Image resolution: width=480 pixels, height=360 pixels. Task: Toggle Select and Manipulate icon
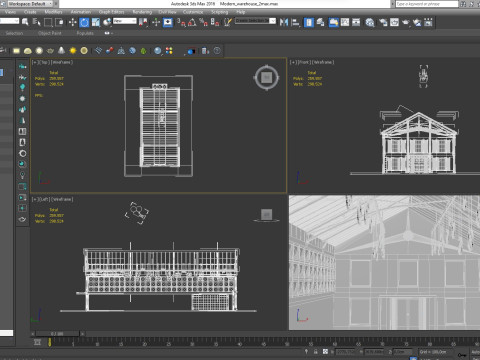point(156,22)
